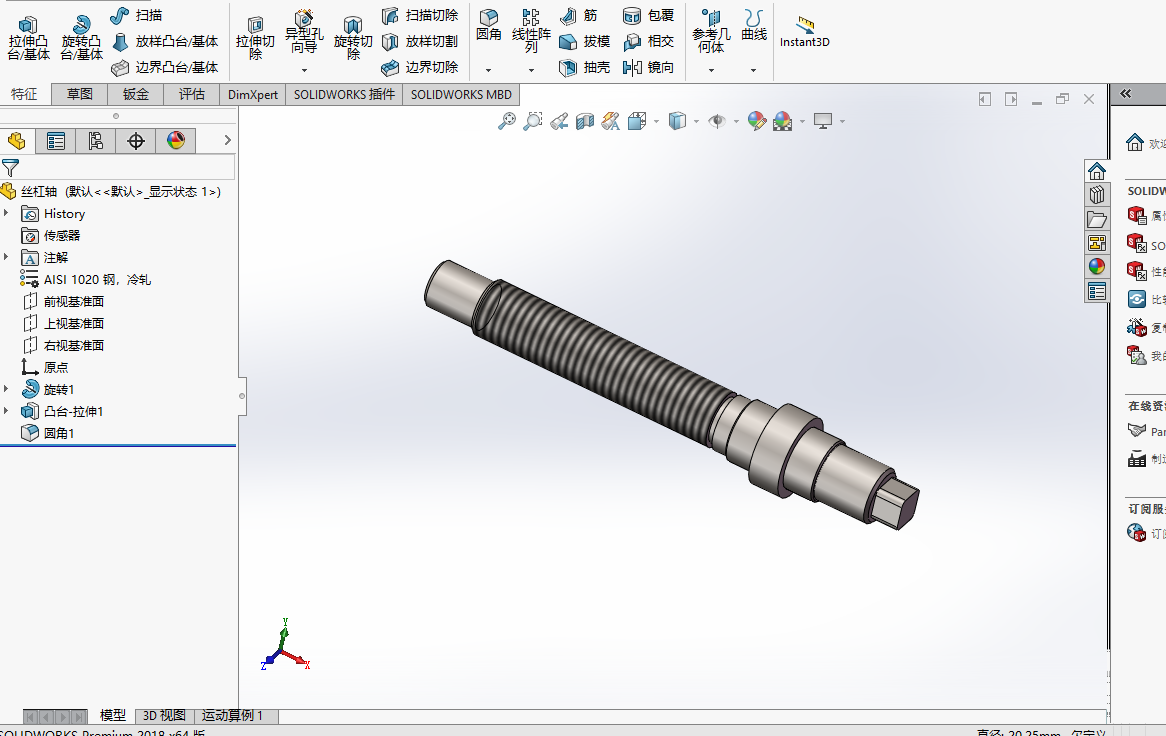Select the 拉伸凸台/基体 extrude boss tool
This screenshot has width=1166, height=736.
point(28,39)
